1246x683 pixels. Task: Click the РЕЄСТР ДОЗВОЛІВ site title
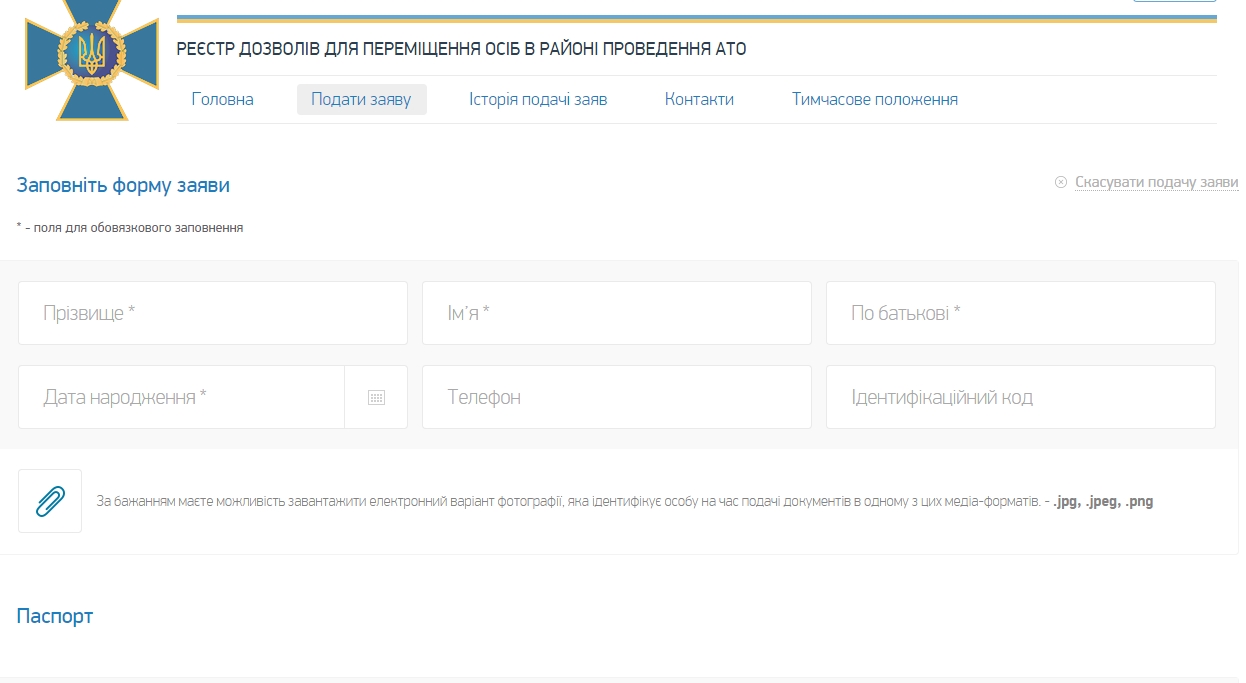coord(461,49)
